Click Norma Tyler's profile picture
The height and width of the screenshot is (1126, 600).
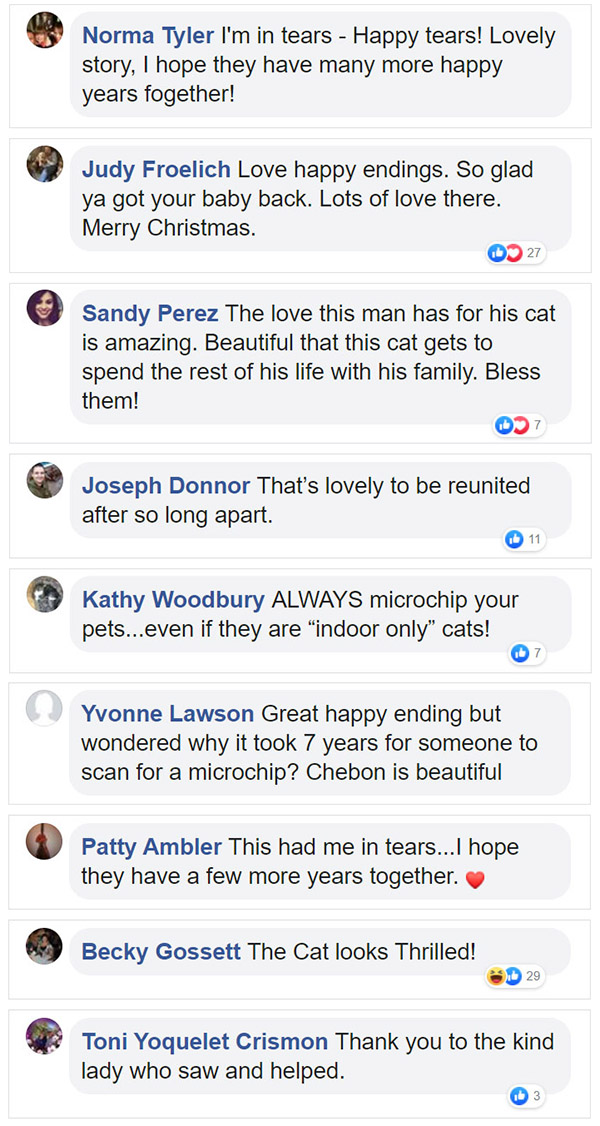coord(44,31)
